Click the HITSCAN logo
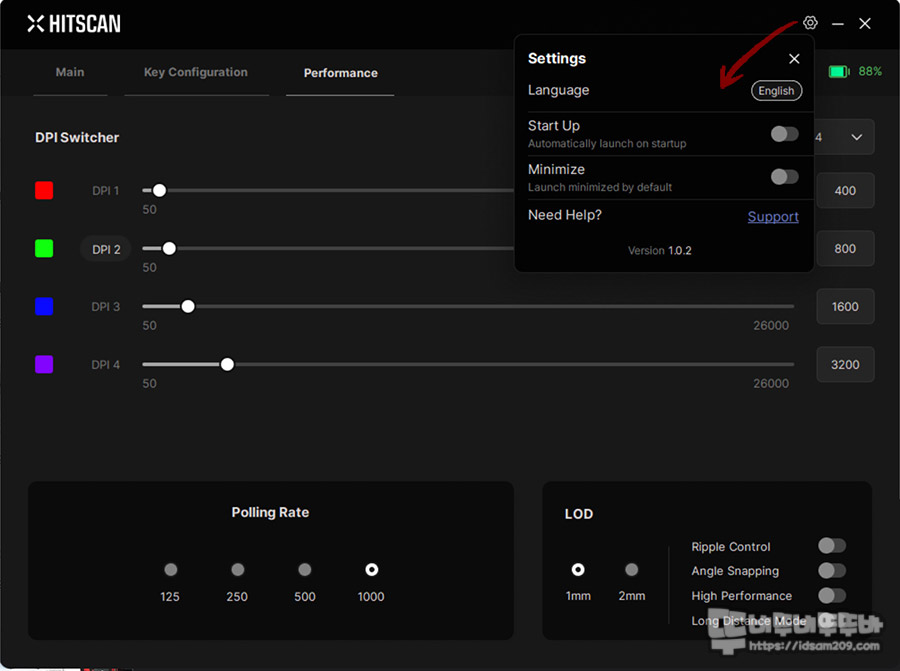 coord(74,24)
